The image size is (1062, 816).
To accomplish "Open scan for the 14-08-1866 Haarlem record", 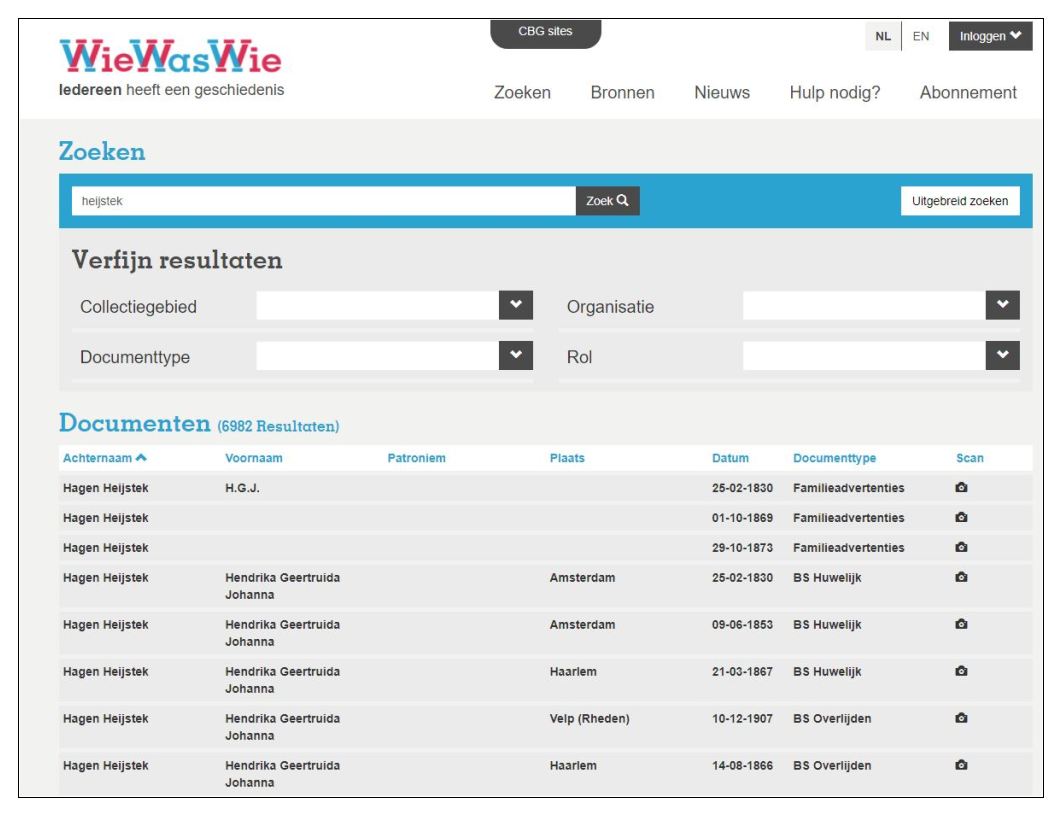I will [961, 766].
